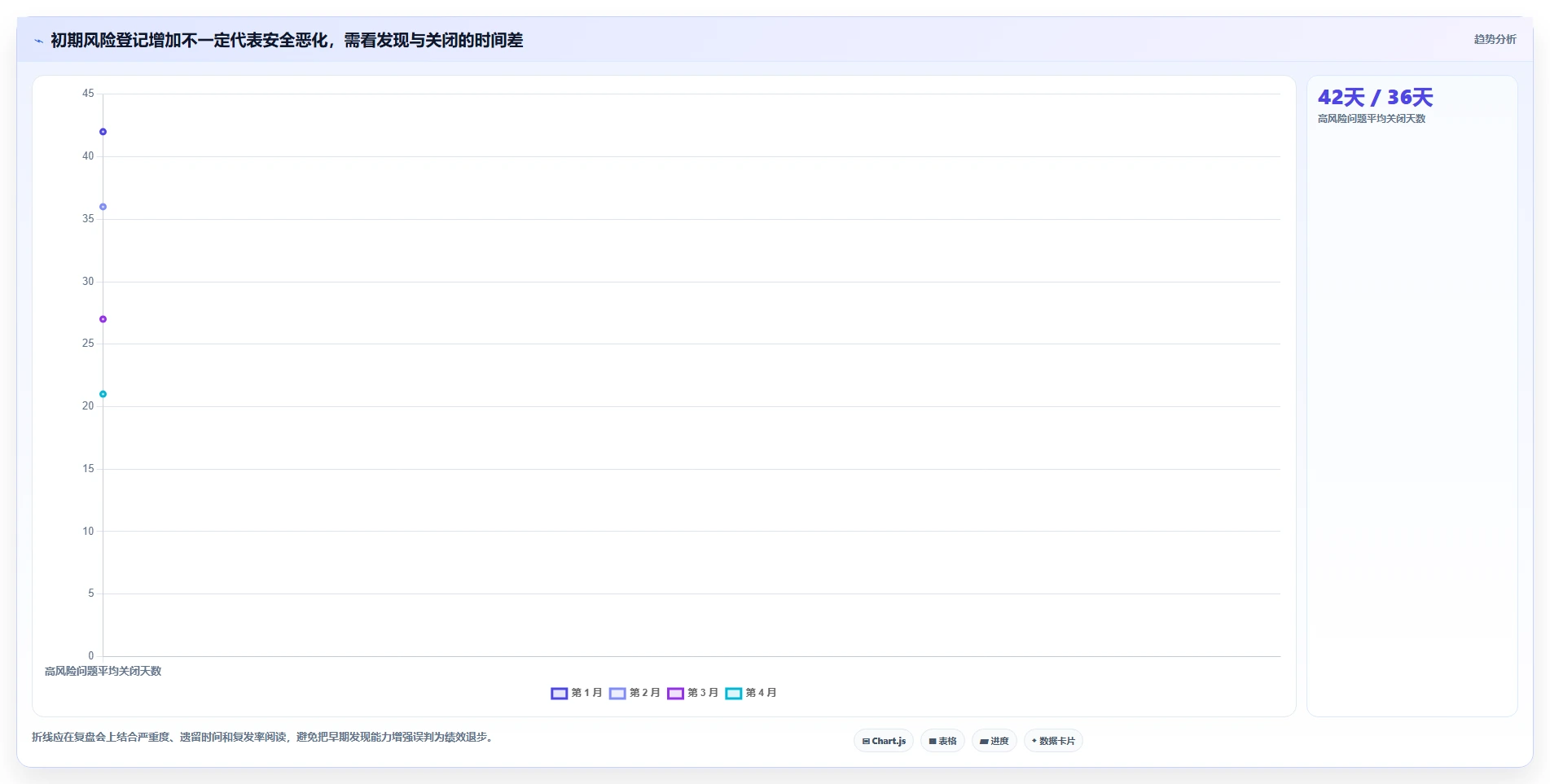Click the 表格 tag chip
Screen dimensions: 1550x784
click(x=942, y=741)
